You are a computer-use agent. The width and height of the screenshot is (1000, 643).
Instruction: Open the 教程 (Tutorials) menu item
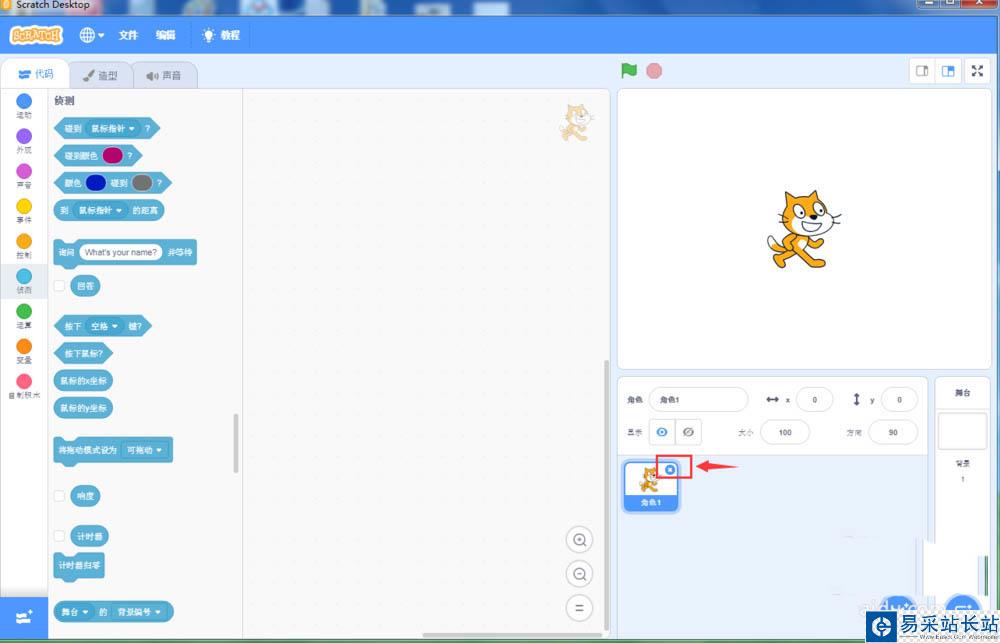tap(221, 35)
